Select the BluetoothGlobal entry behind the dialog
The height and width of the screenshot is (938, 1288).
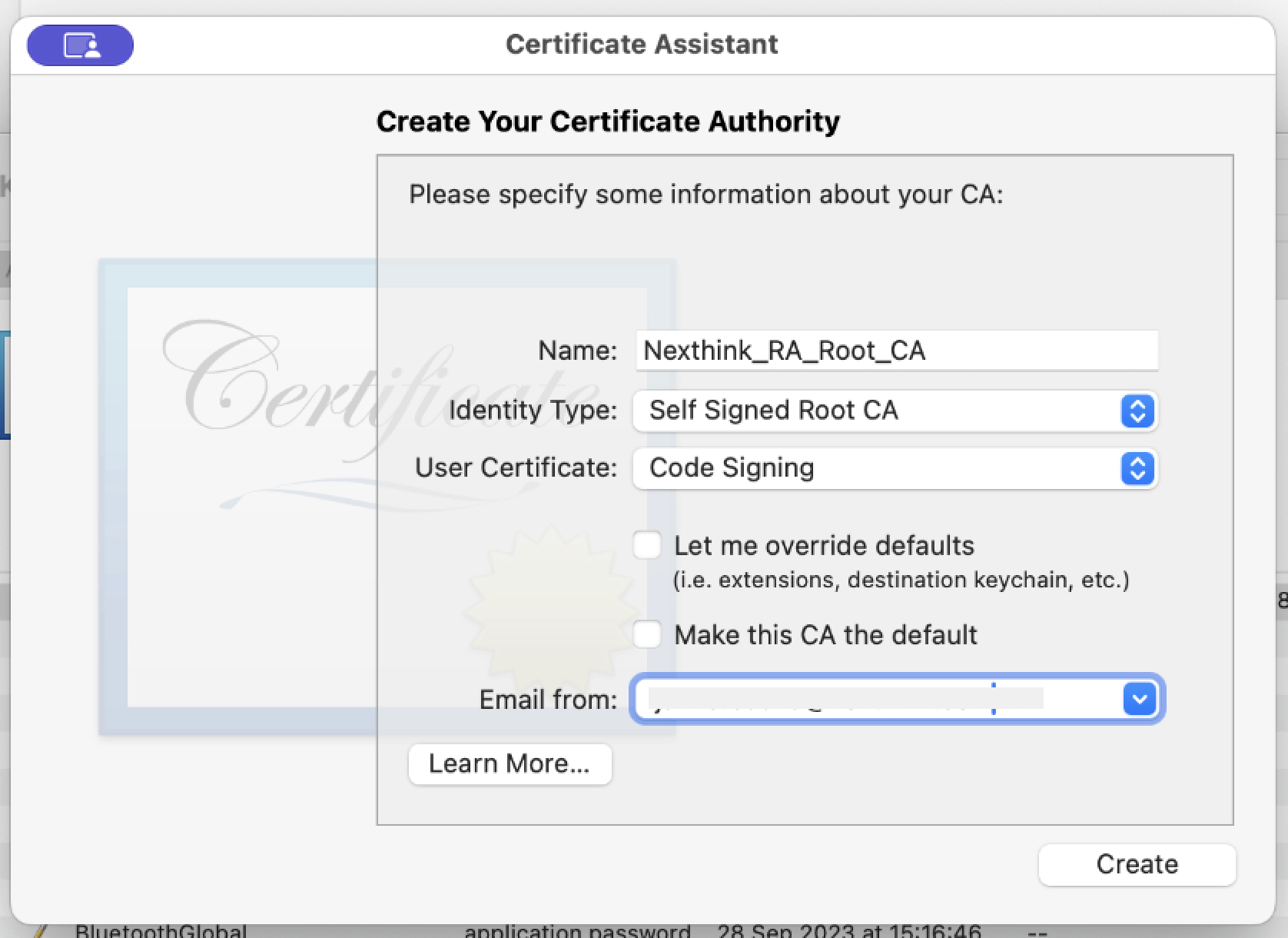[x=161, y=930]
